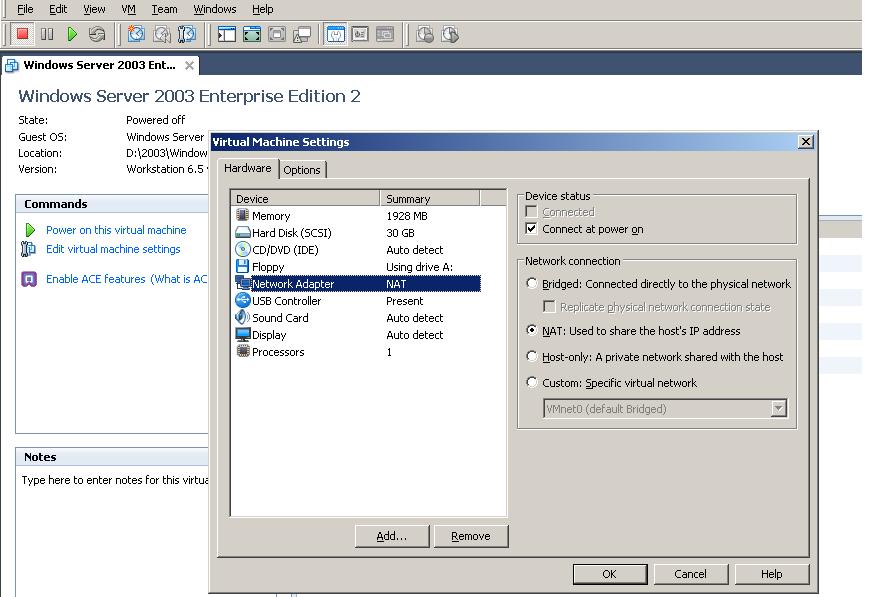Click the red Power Off toolbar icon
This screenshot has height=597, width=872.
22,34
